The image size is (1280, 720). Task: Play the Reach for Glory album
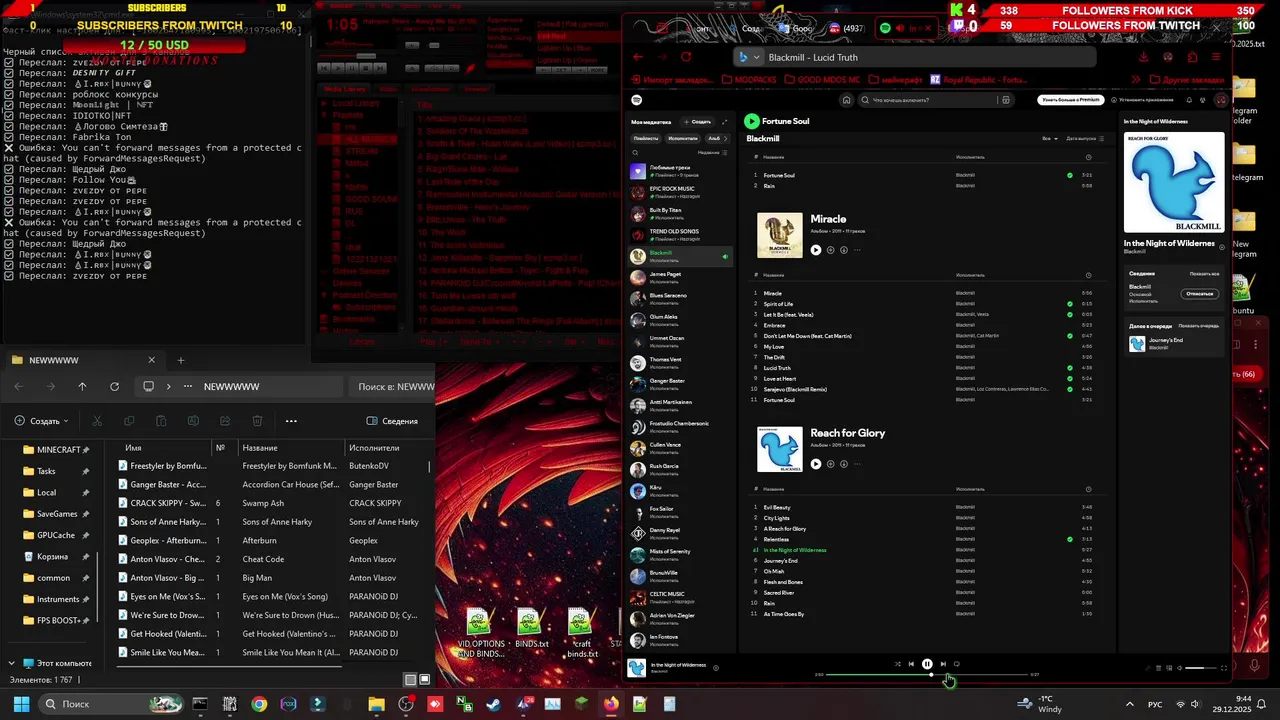(x=816, y=464)
